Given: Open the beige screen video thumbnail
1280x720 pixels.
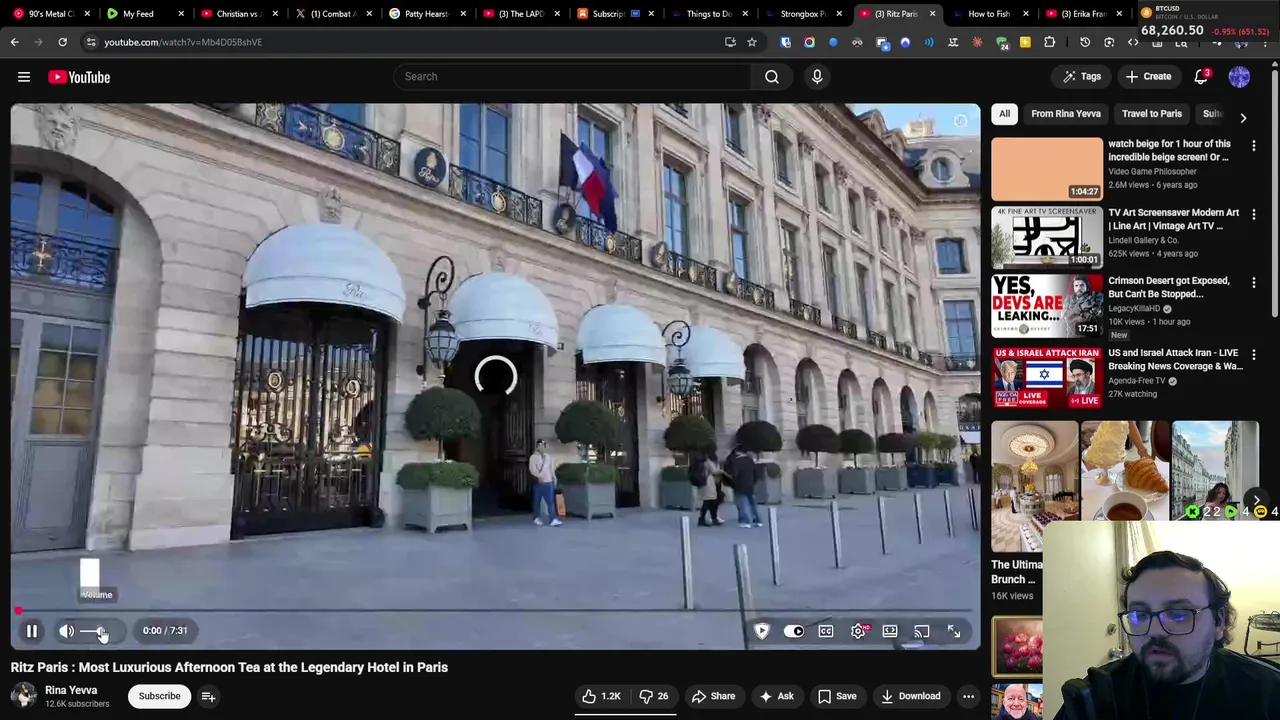Looking at the screenshot, I should tap(1047, 168).
